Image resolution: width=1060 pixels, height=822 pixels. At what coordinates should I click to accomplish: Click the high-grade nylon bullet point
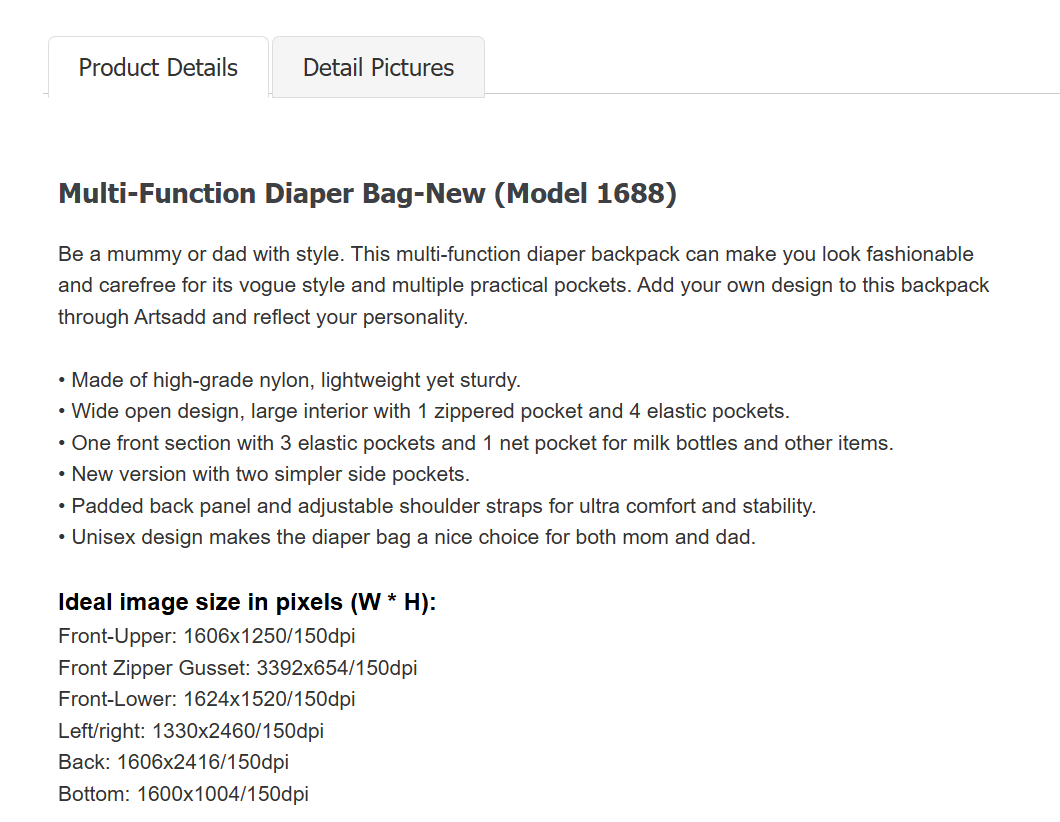tap(290, 380)
